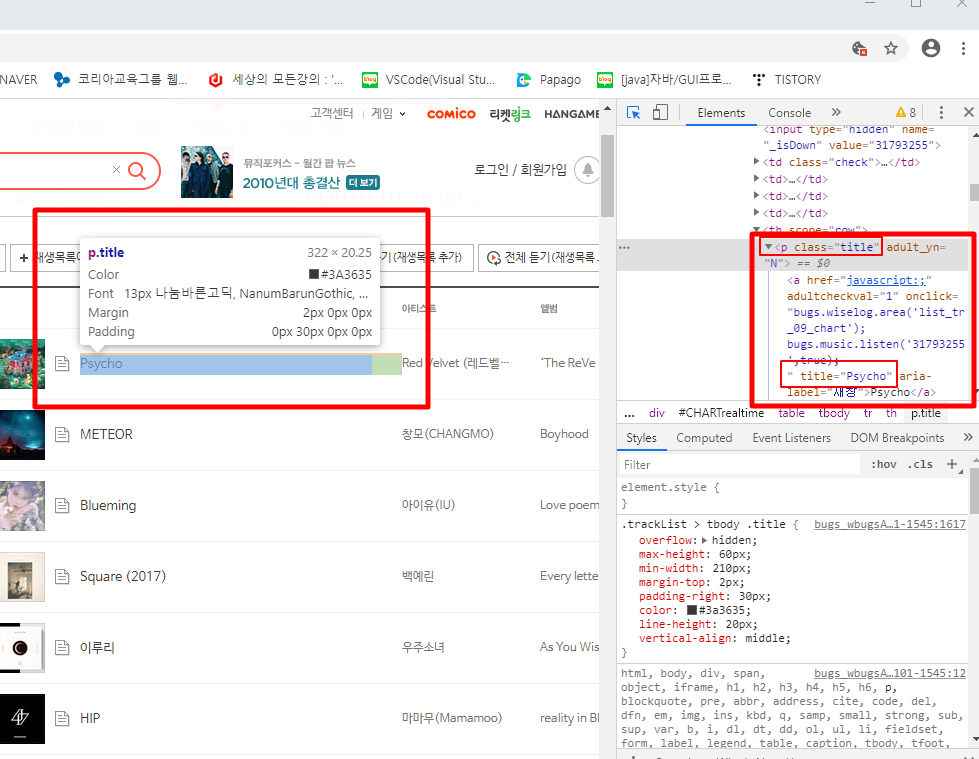The image size is (979, 759).
Task: Switch to the Styles tab
Action: pyautogui.click(x=641, y=438)
